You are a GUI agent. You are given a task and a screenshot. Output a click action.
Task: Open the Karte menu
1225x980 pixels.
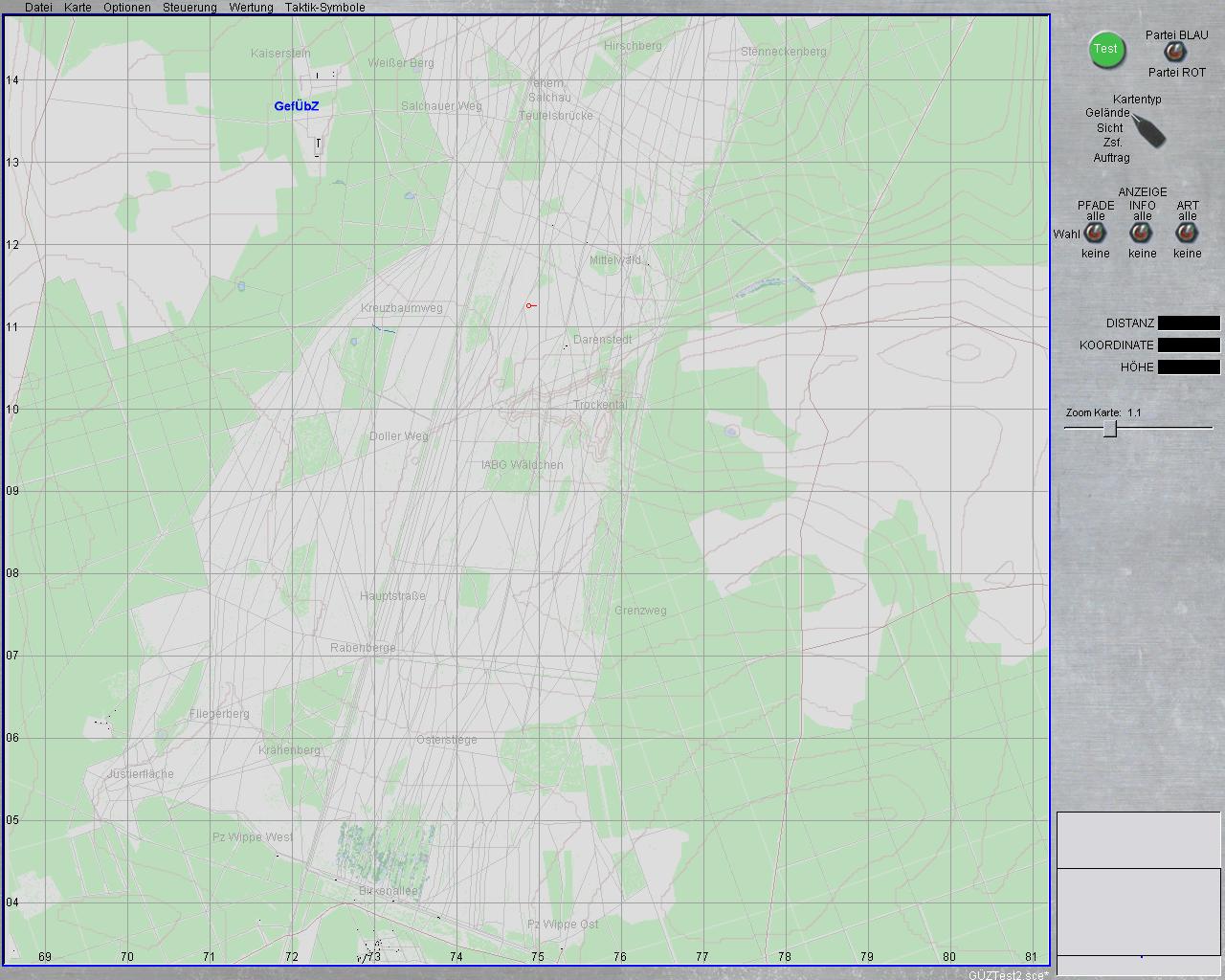tap(78, 8)
